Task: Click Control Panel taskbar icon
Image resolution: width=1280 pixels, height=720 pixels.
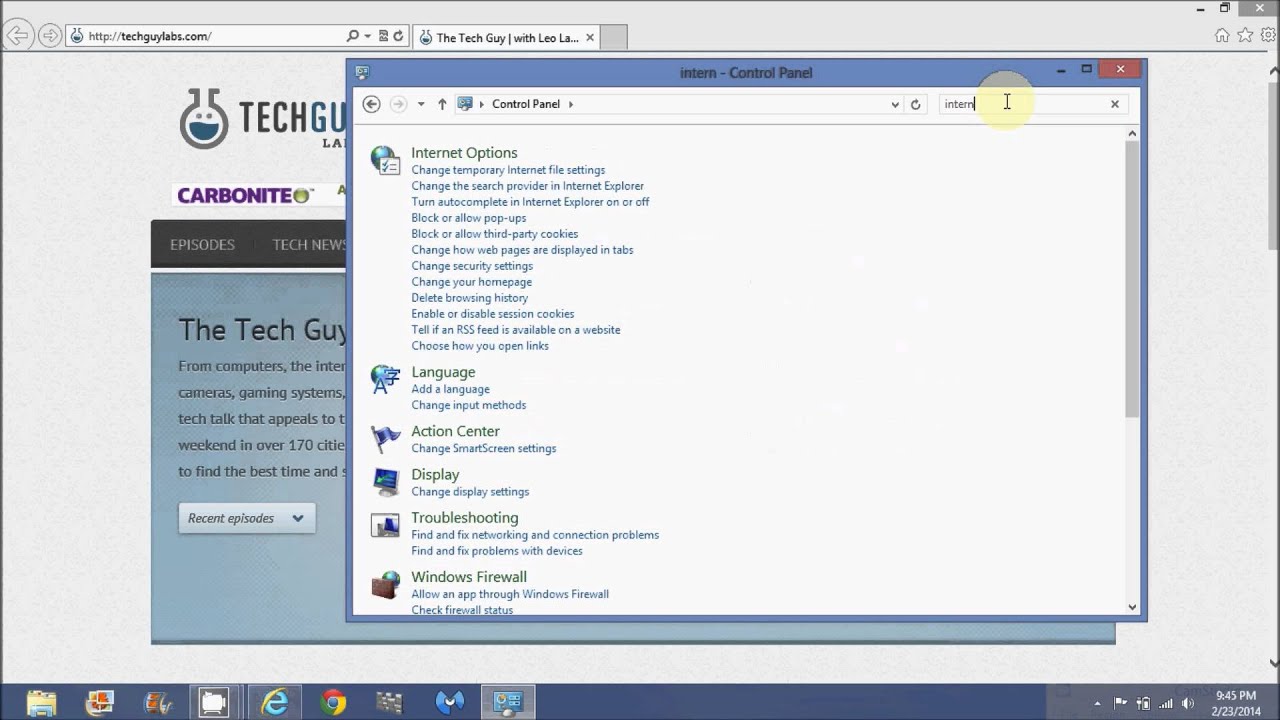Action: [508, 703]
